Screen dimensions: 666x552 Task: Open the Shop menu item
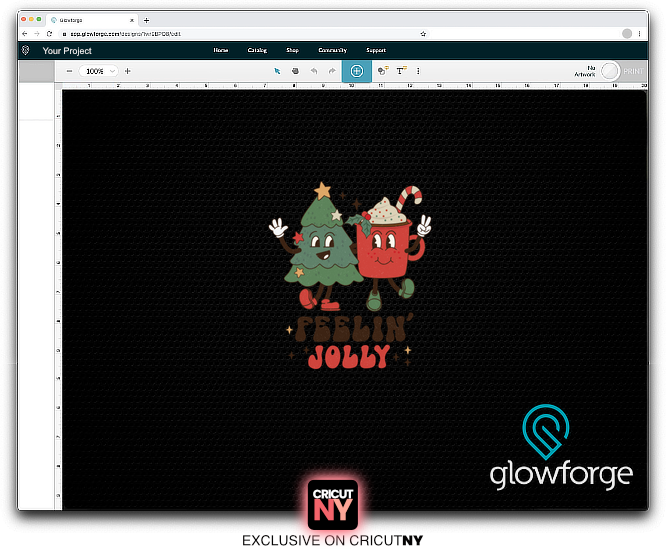(292, 50)
